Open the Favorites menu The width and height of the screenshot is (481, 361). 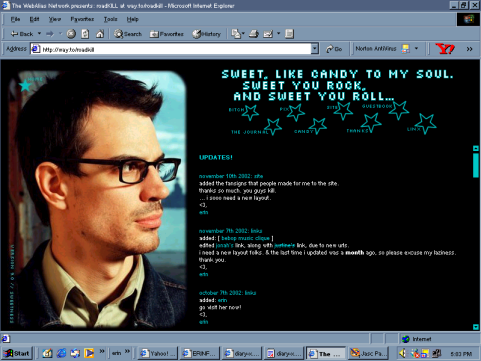82,19
